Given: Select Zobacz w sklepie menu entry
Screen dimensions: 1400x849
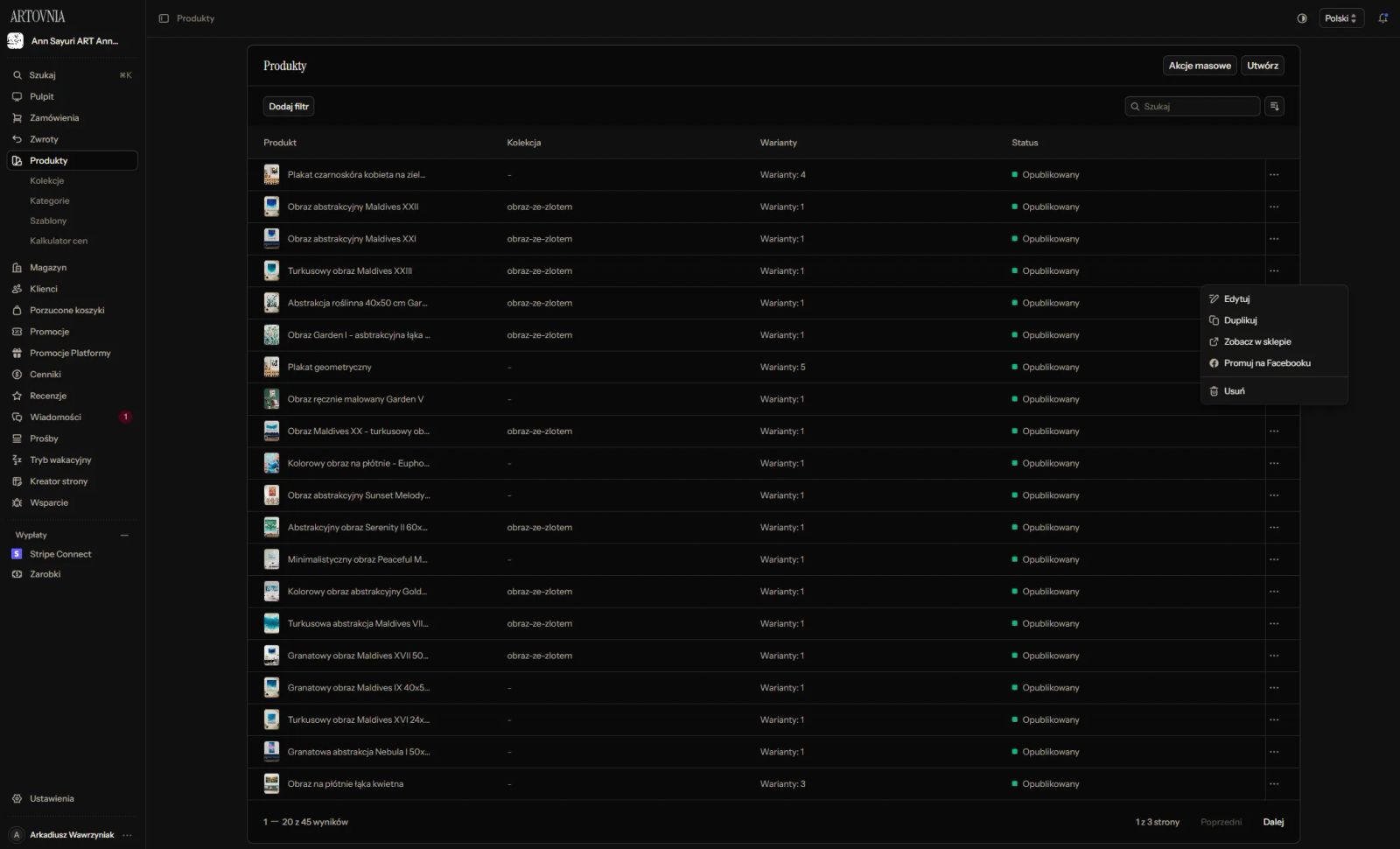Looking at the screenshot, I should (x=1274, y=342).
